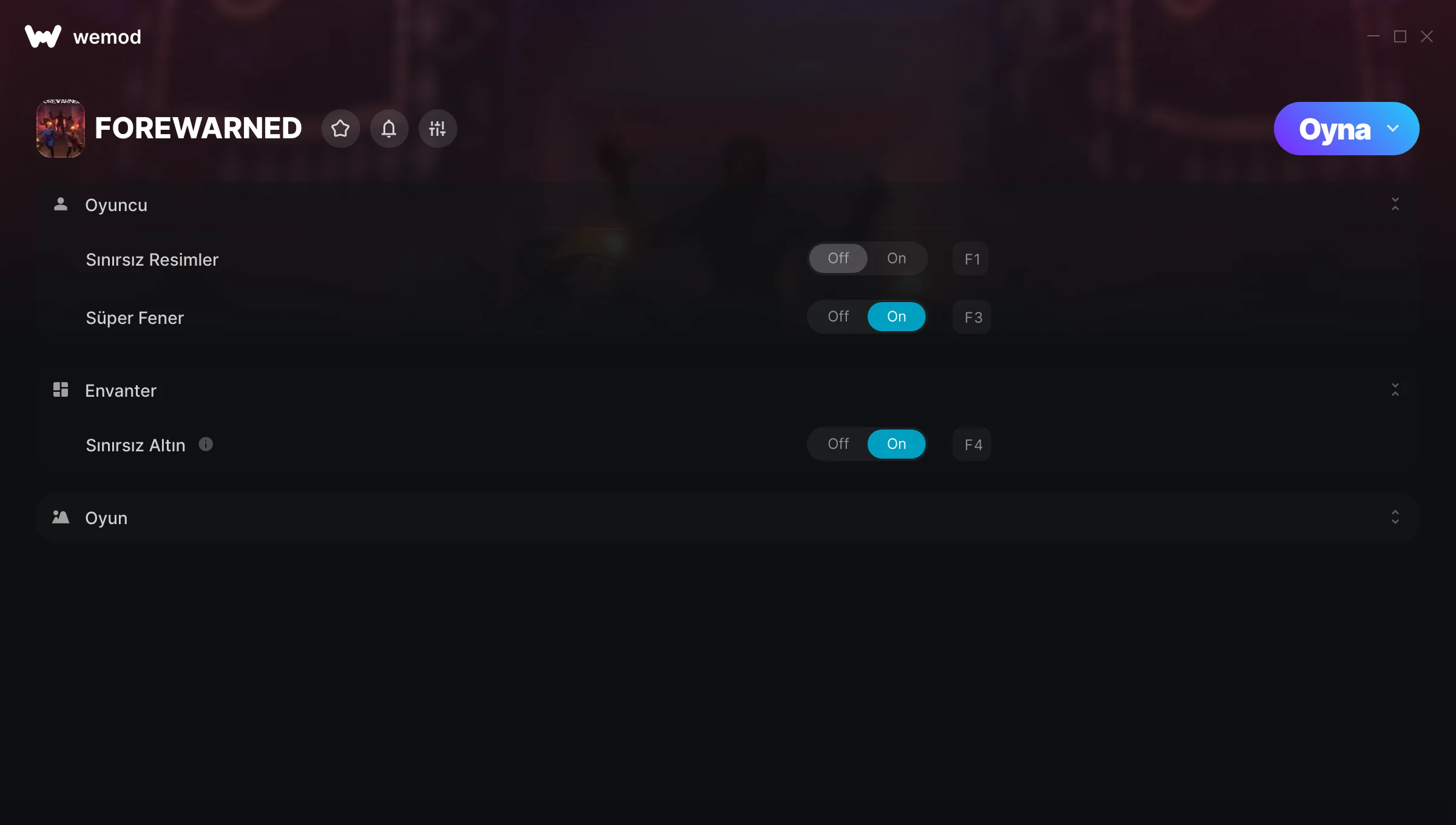Open notifications bell icon
The image size is (1456, 825).
[389, 129]
